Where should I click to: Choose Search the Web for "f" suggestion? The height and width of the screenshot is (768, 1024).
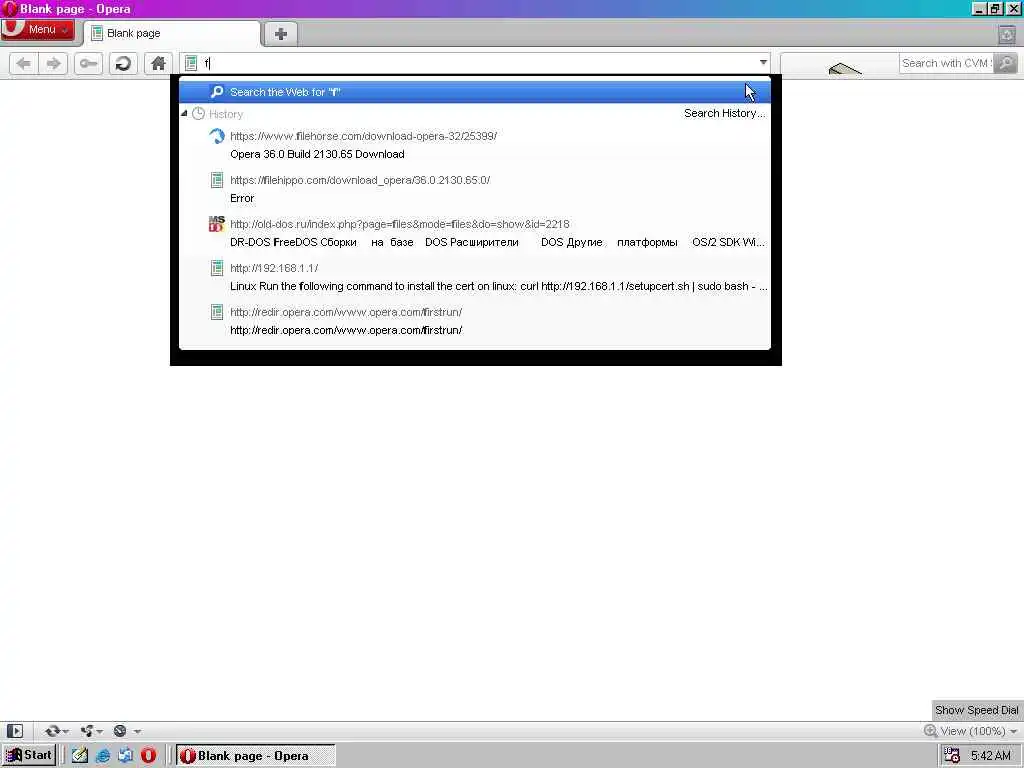pyautogui.click(x=475, y=92)
